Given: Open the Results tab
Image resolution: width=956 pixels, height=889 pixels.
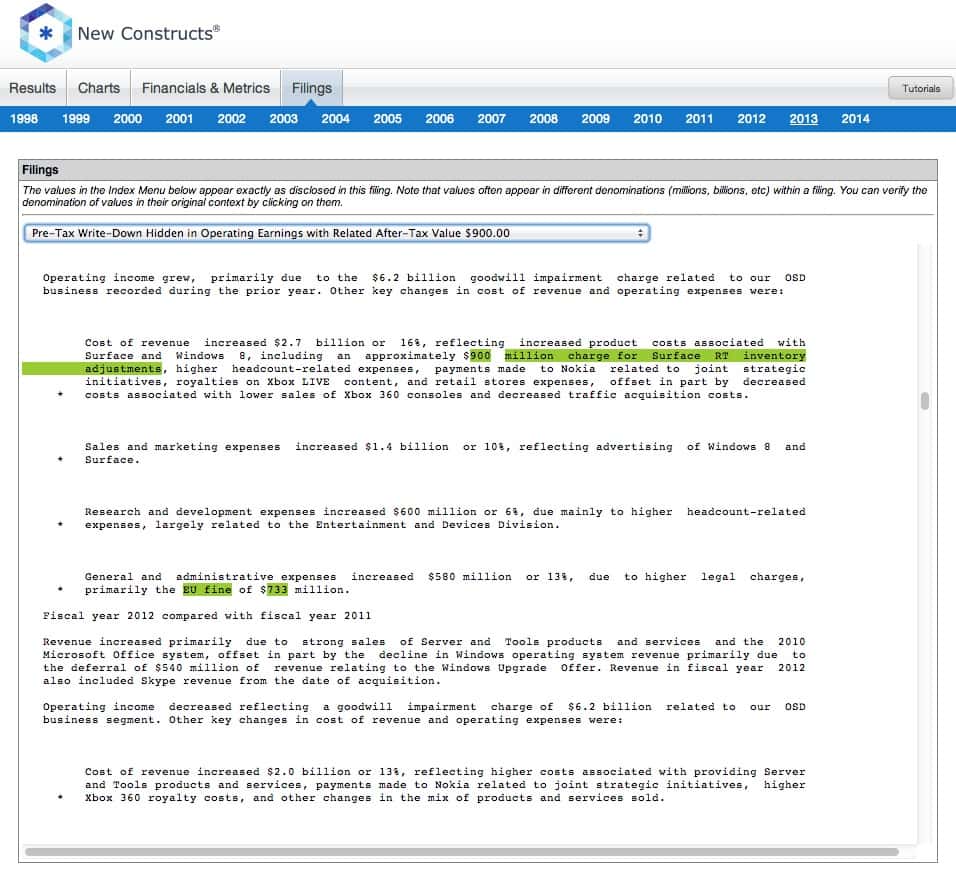Looking at the screenshot, I should (32, 88).
